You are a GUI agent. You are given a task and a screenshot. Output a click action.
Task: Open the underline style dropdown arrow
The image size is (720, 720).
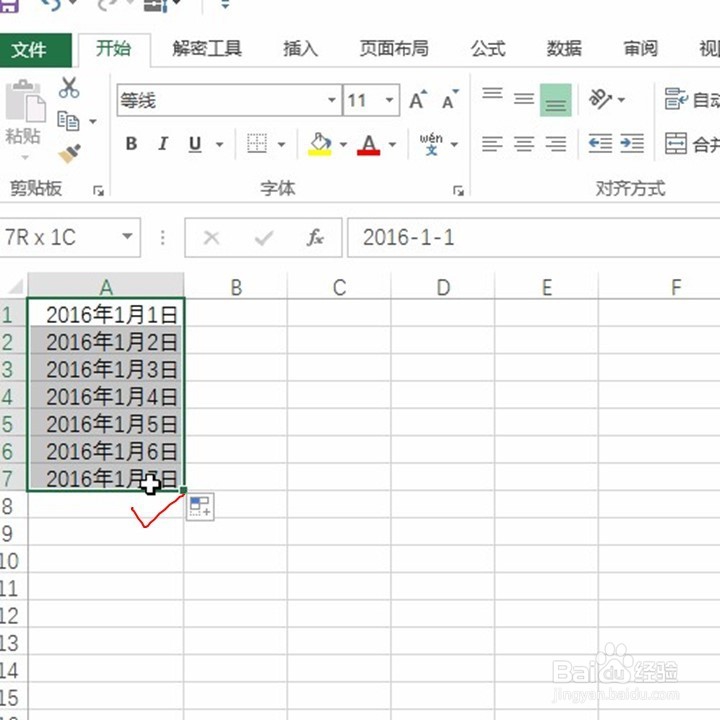pyautogui.click(x=219, y=145)
